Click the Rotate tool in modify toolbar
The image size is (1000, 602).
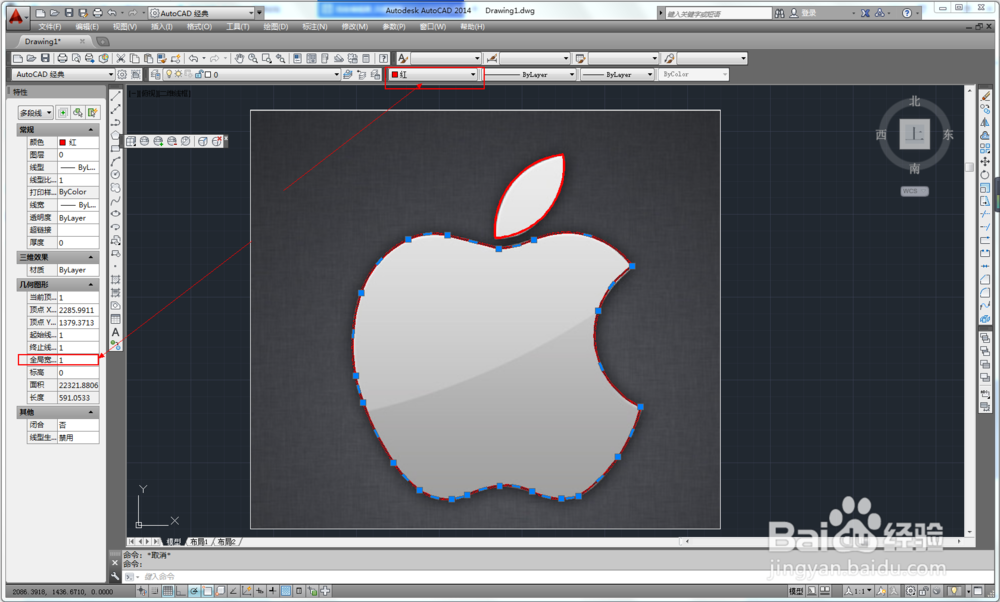click(x=985, y=174)
